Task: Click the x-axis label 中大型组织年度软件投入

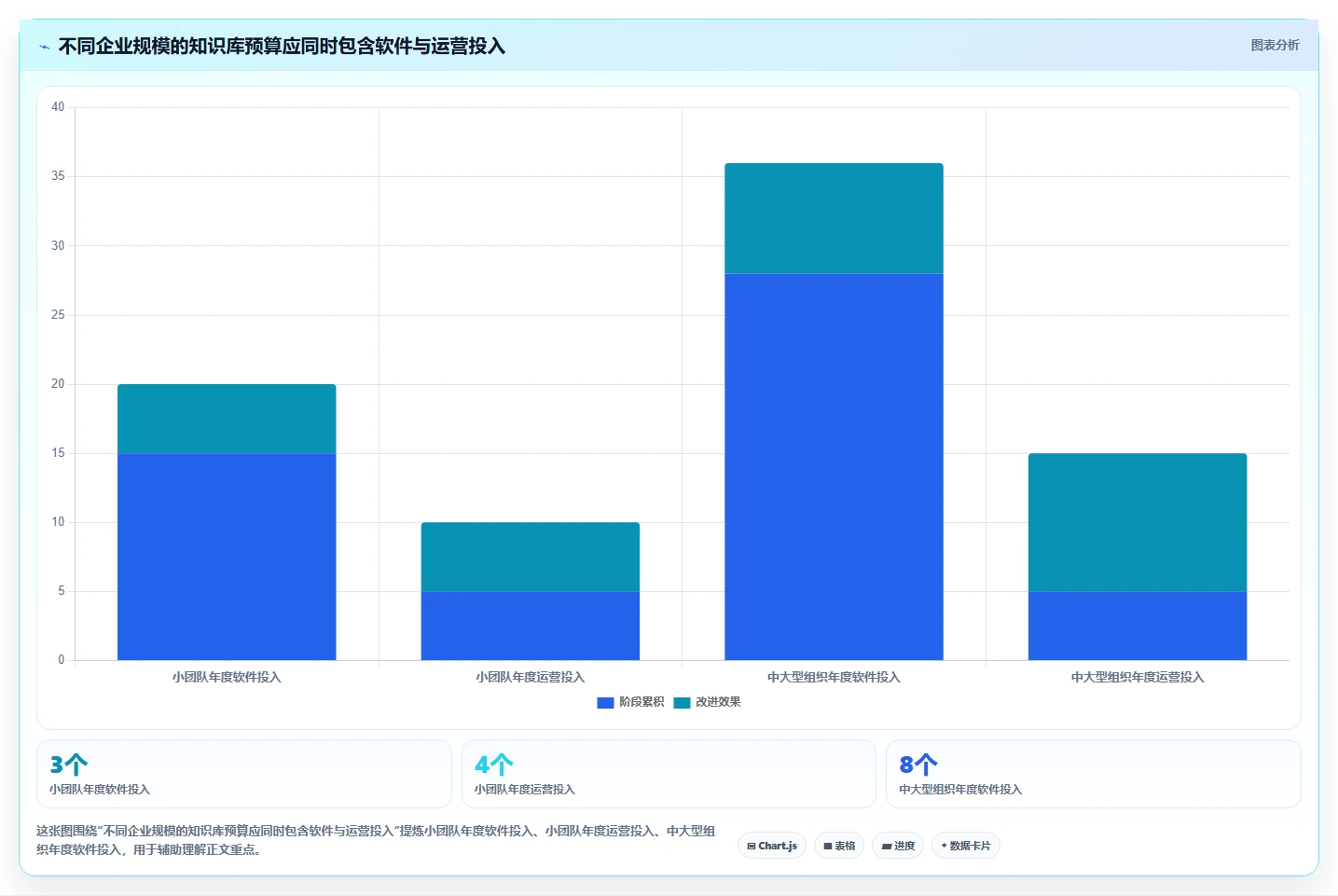Action: [x=834, y=678]
